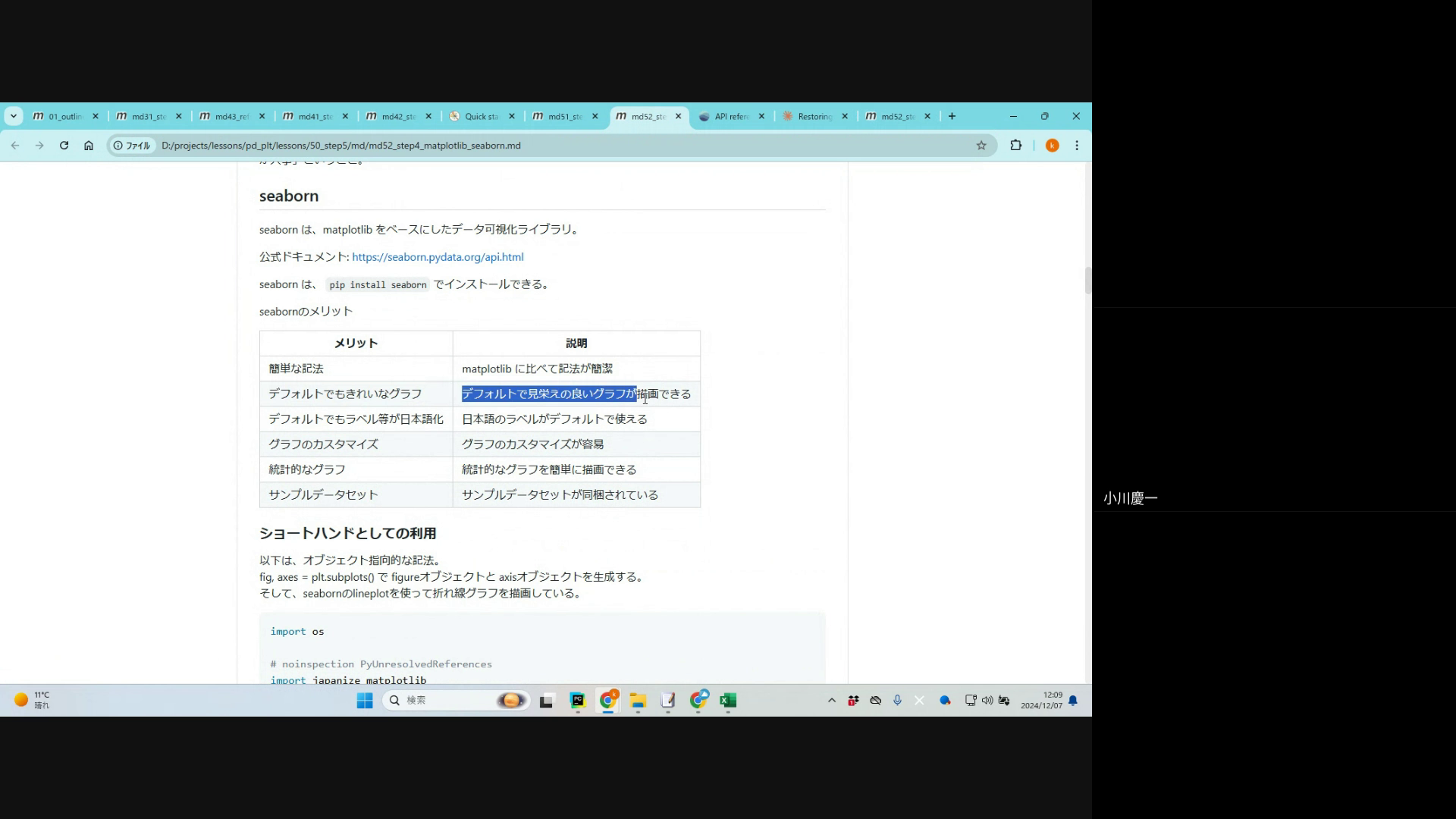The height and width of the screenshot is (819, 1456).
Task: Click the browser reload button
Action: 64,146
